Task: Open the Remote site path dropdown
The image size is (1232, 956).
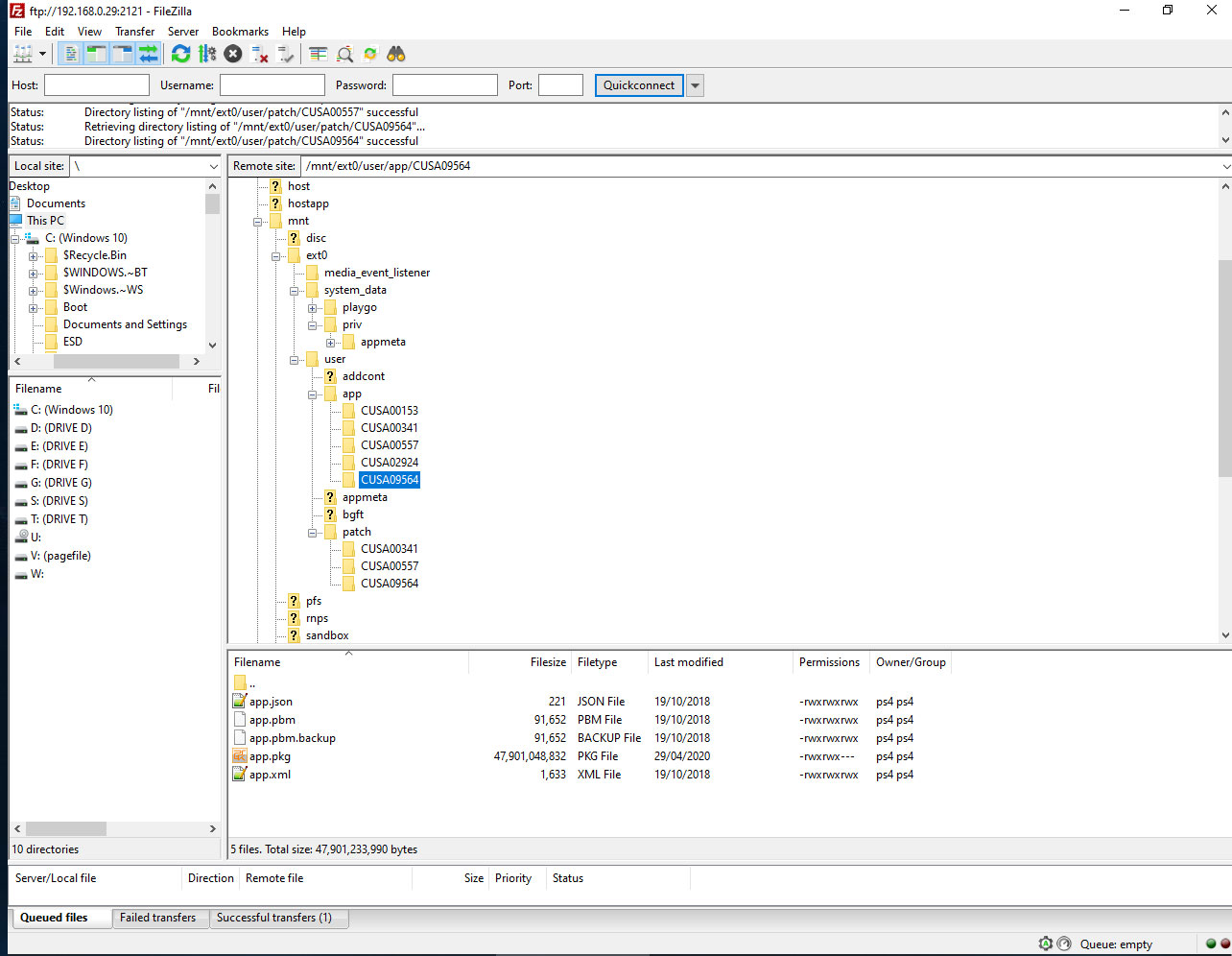Action: pyautogui.click(x=1225, y=166)
